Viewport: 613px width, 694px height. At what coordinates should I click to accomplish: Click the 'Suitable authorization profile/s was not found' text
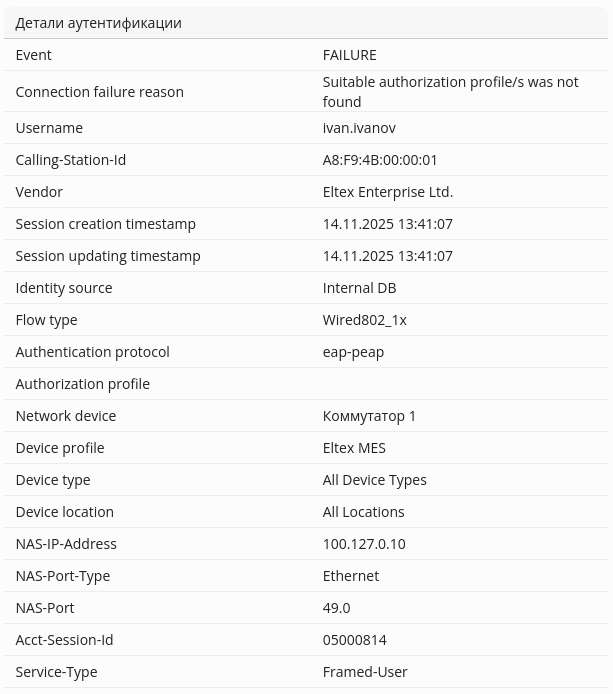click(x=450, y=92)
